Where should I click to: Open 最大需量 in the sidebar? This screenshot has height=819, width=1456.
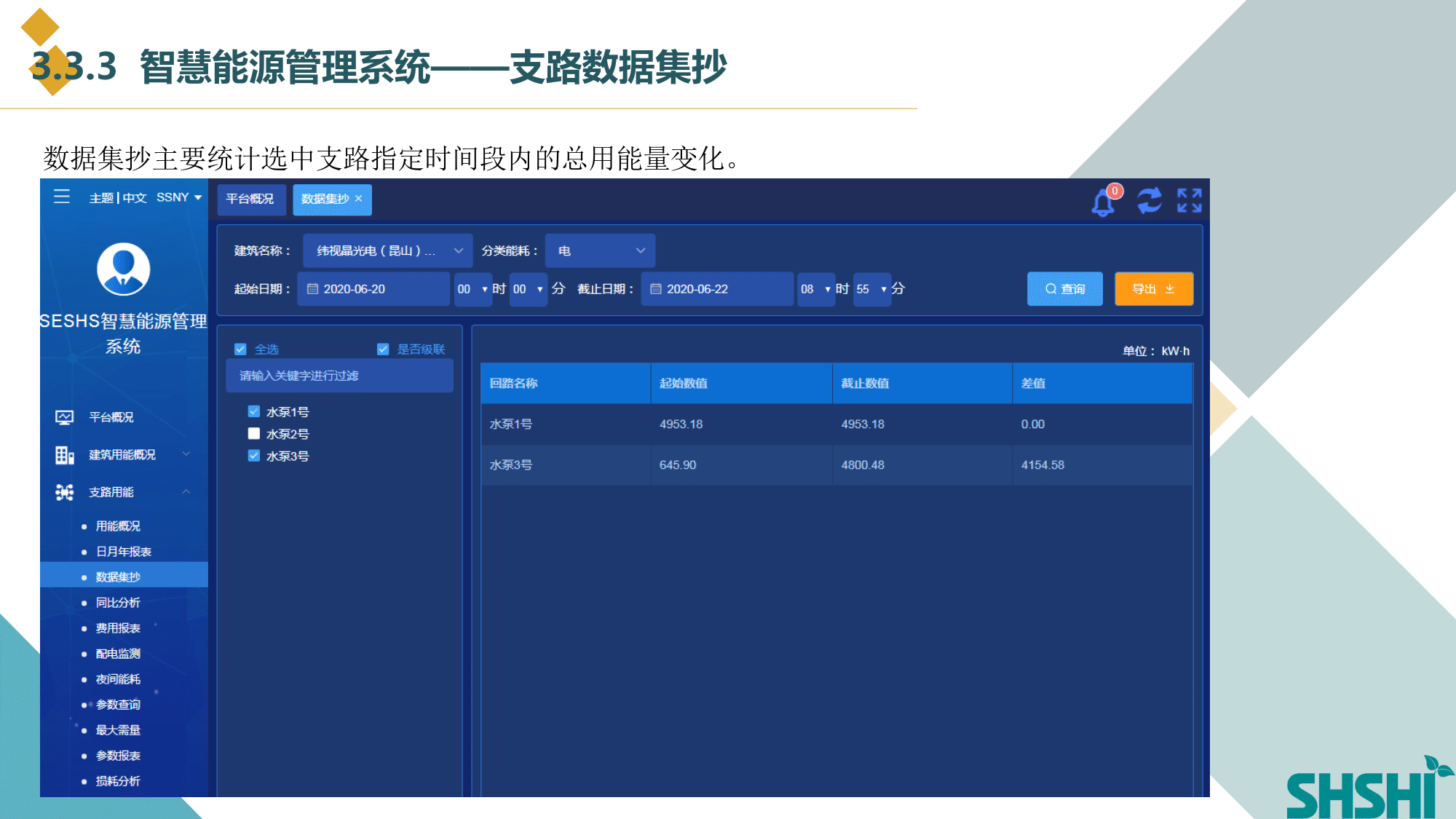(x=118, y=729)
